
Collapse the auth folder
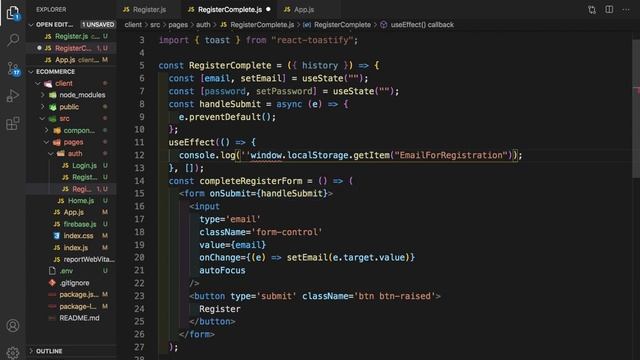coord(50,153)
